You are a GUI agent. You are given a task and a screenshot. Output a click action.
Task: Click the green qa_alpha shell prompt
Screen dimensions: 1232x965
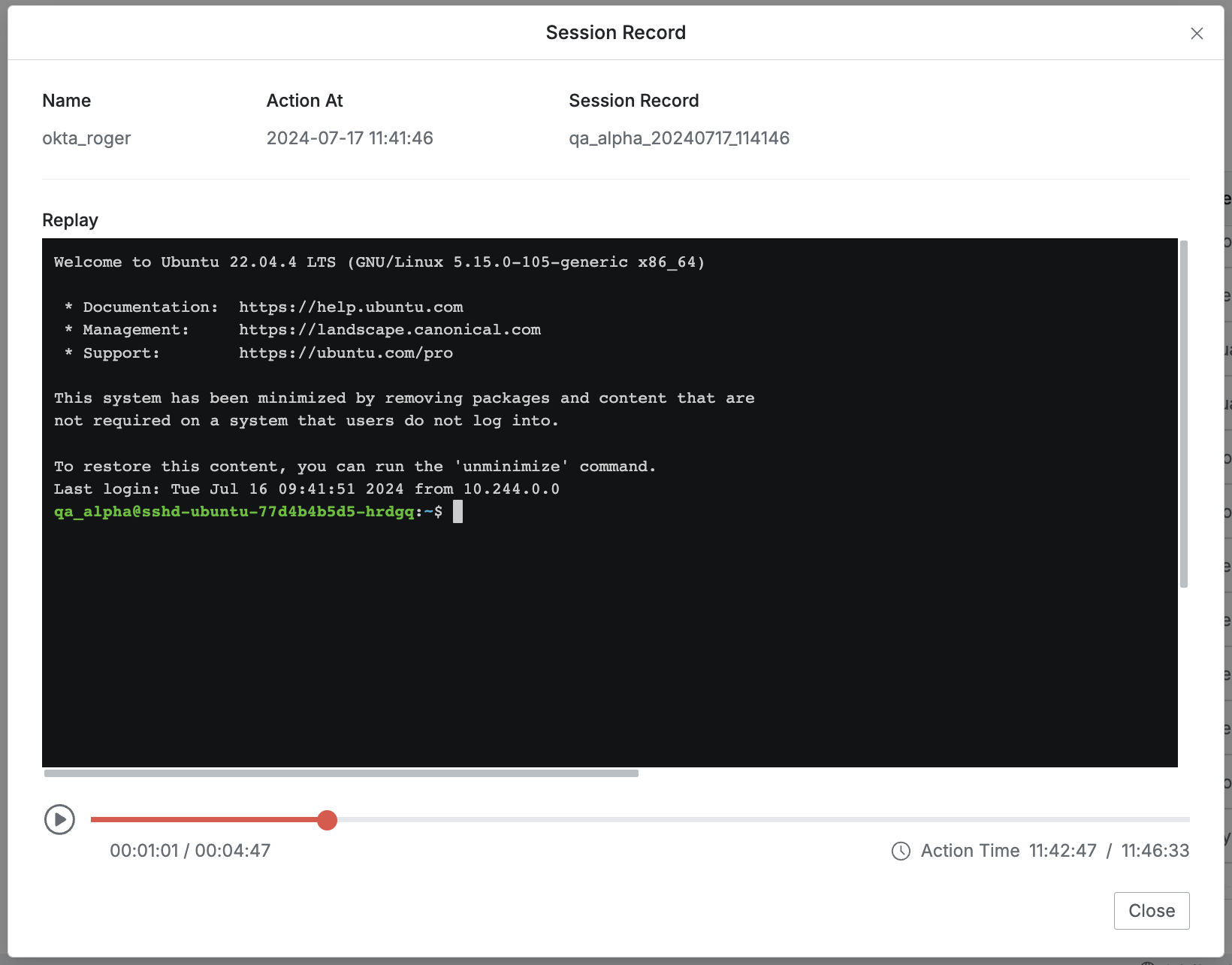click(234, 512)
